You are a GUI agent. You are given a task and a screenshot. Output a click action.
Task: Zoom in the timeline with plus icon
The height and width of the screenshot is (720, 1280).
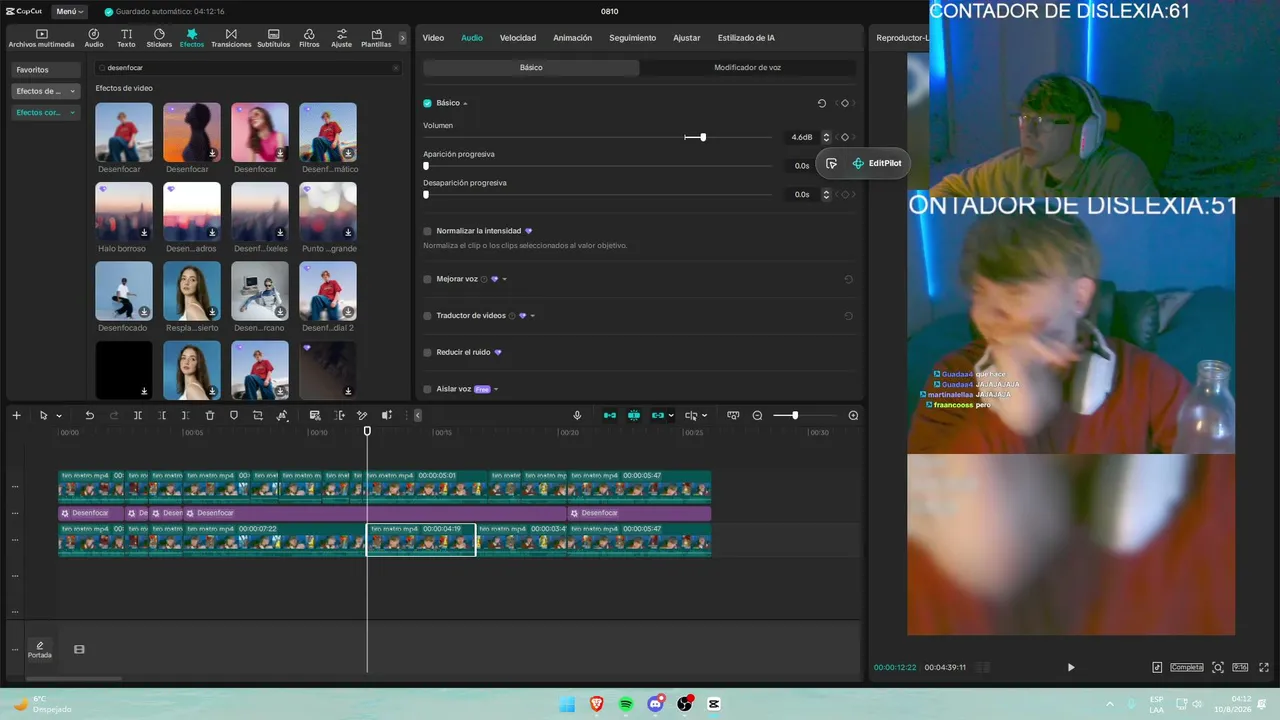point(853,415)
